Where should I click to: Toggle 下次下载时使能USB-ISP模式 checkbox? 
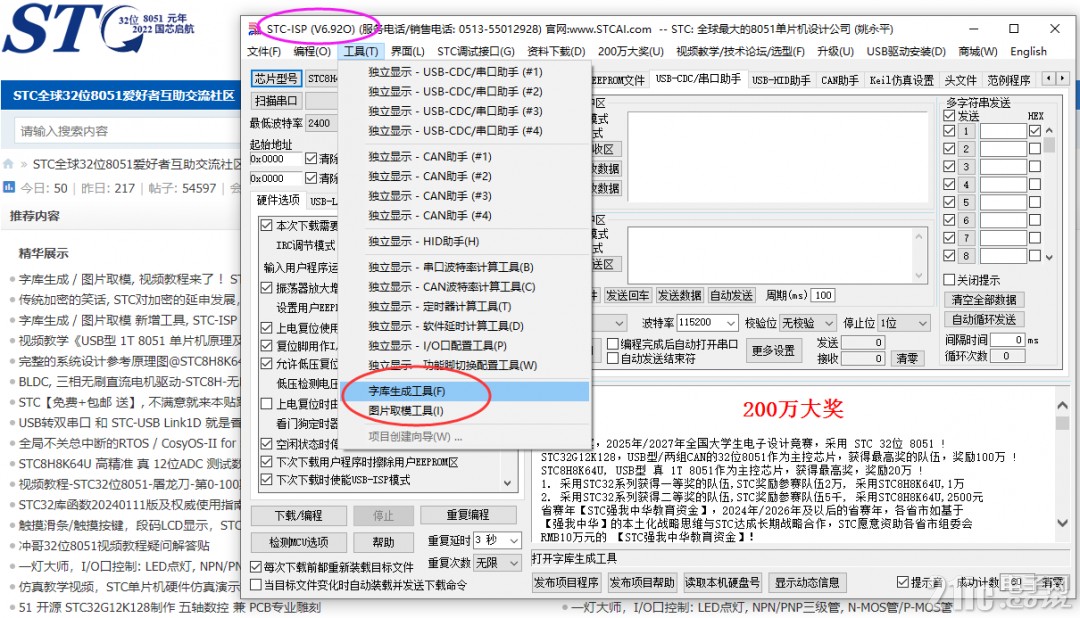[x=267, y=480]
